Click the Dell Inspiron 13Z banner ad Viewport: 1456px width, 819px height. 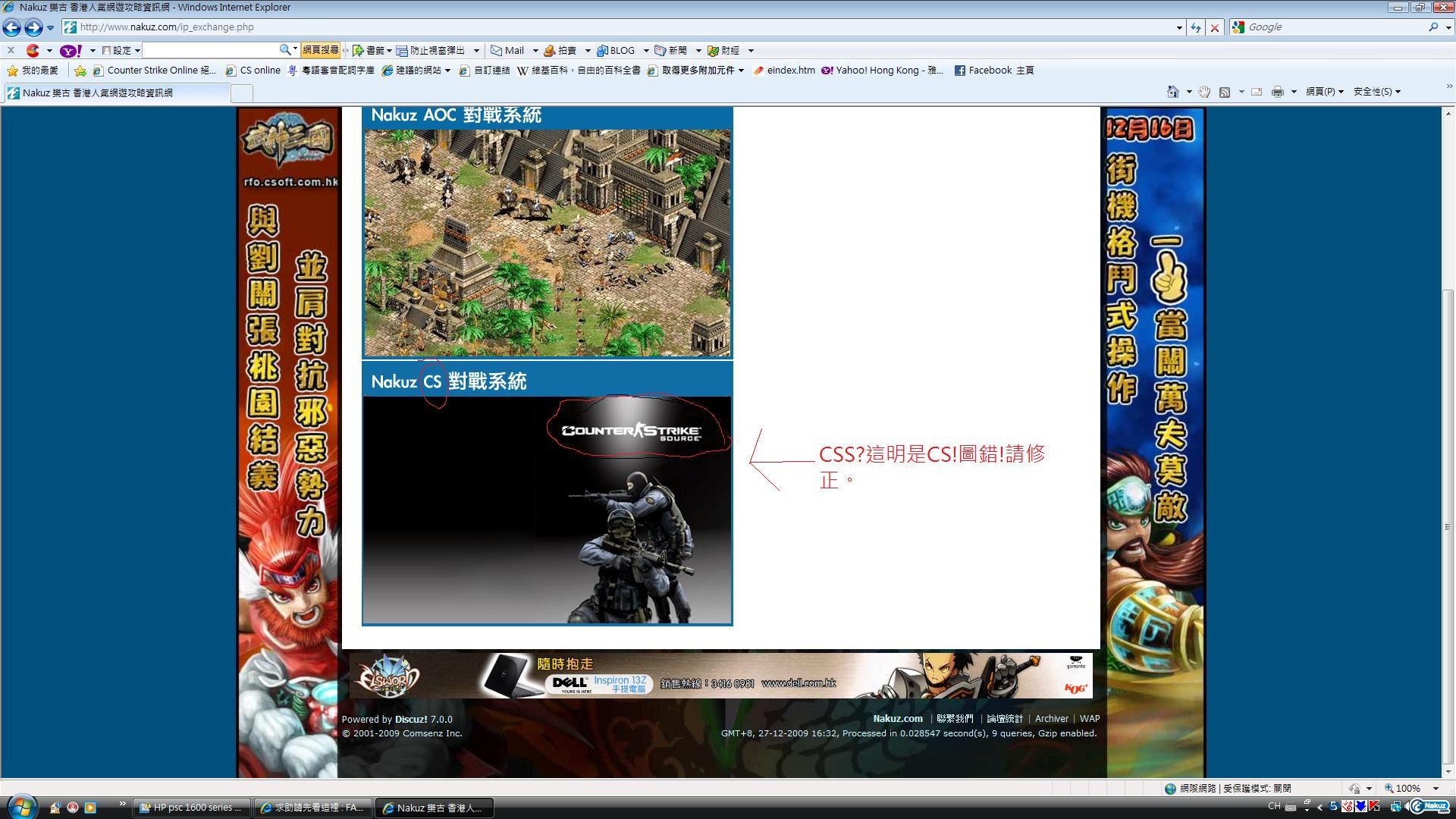point(720,675)
